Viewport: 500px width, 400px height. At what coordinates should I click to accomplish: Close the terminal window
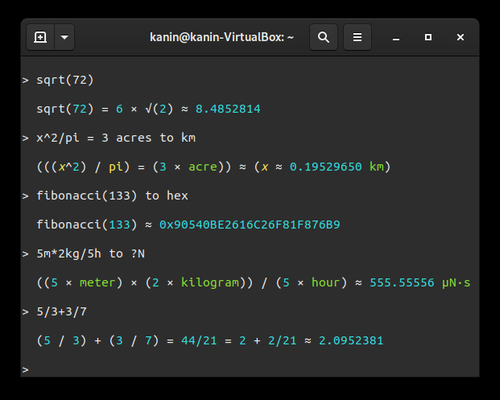click(460, 37)
